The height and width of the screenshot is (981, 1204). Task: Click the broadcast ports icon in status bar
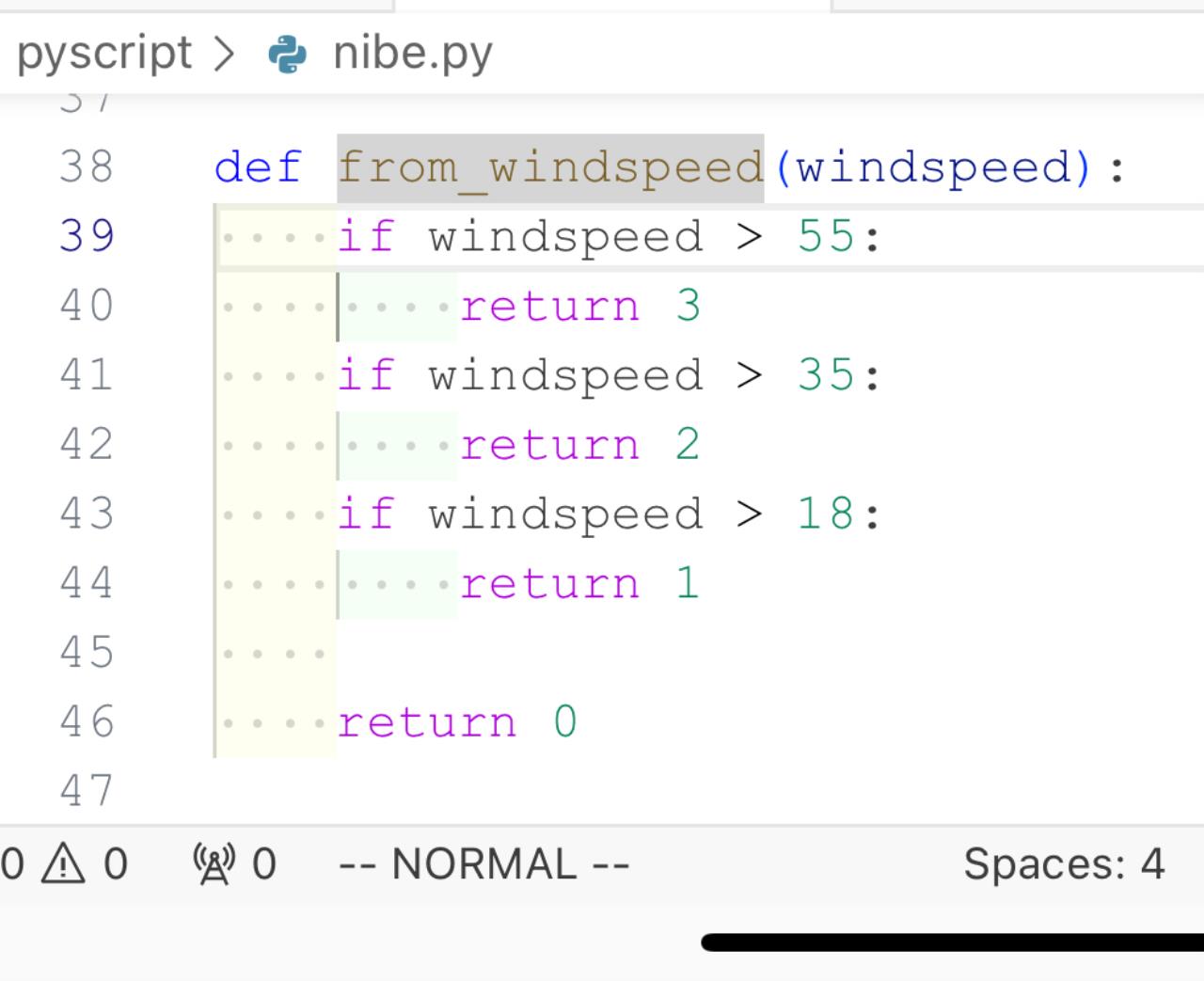click(213, 862)
